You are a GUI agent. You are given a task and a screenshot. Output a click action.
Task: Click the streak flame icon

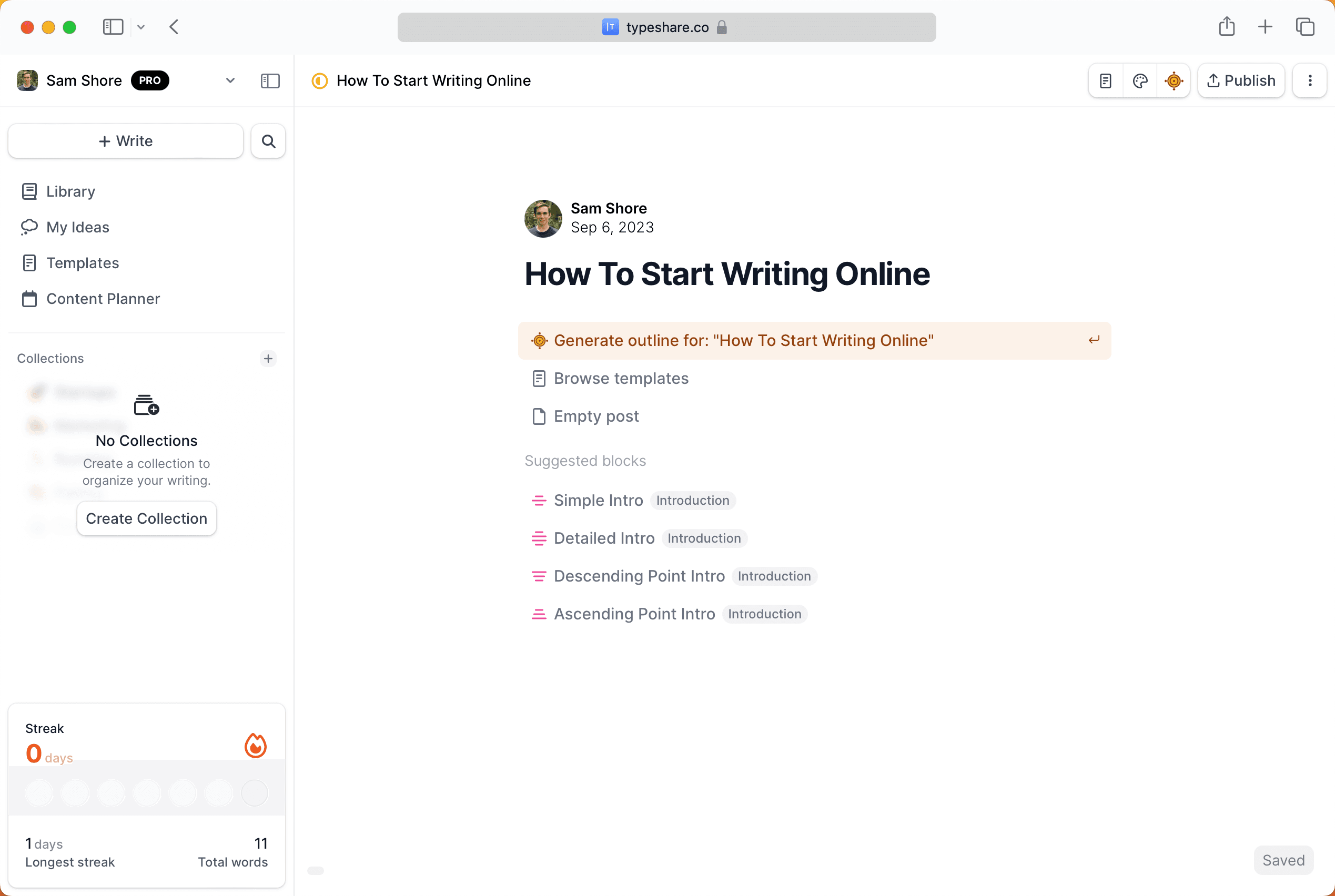(256, 745)
